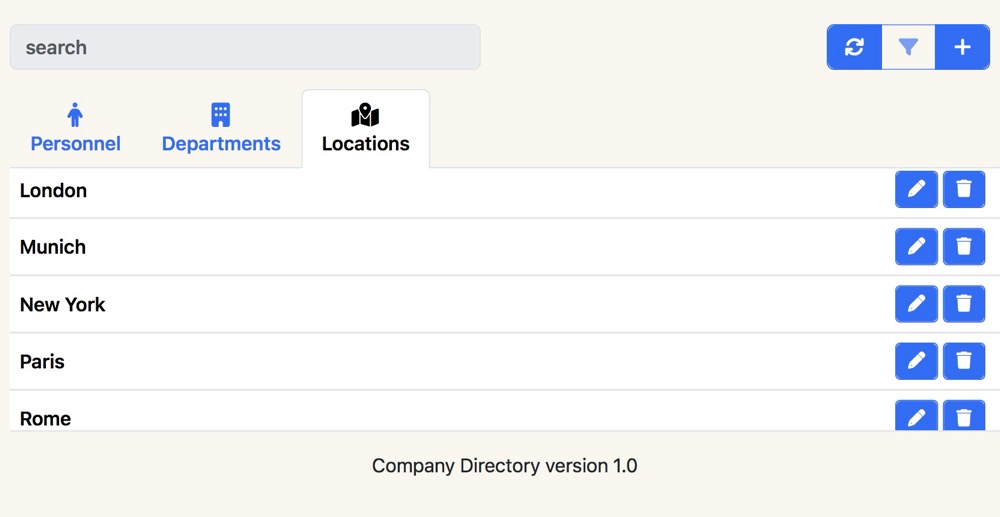
Task: Open the Departments tab
Action: (x=221, y=129)
